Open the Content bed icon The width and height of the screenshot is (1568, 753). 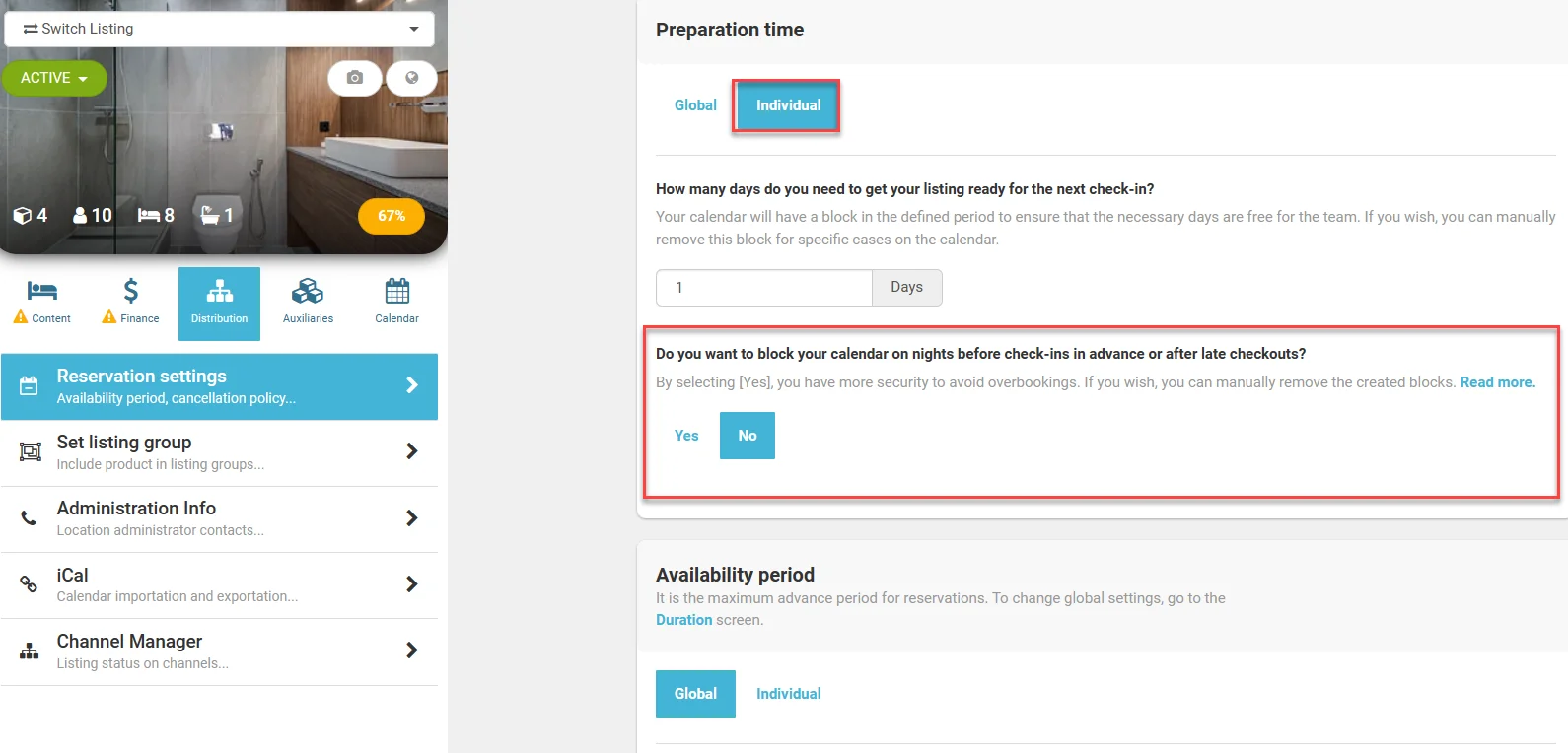42,292
